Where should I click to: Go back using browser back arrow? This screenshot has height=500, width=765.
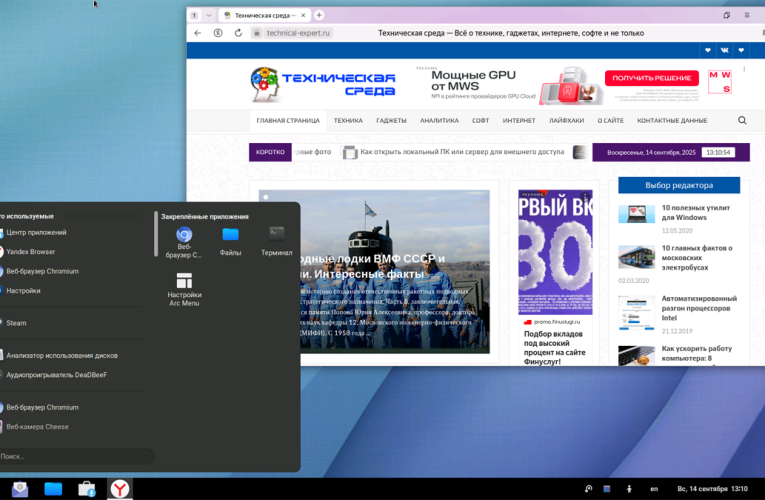(x=198, y=33)
